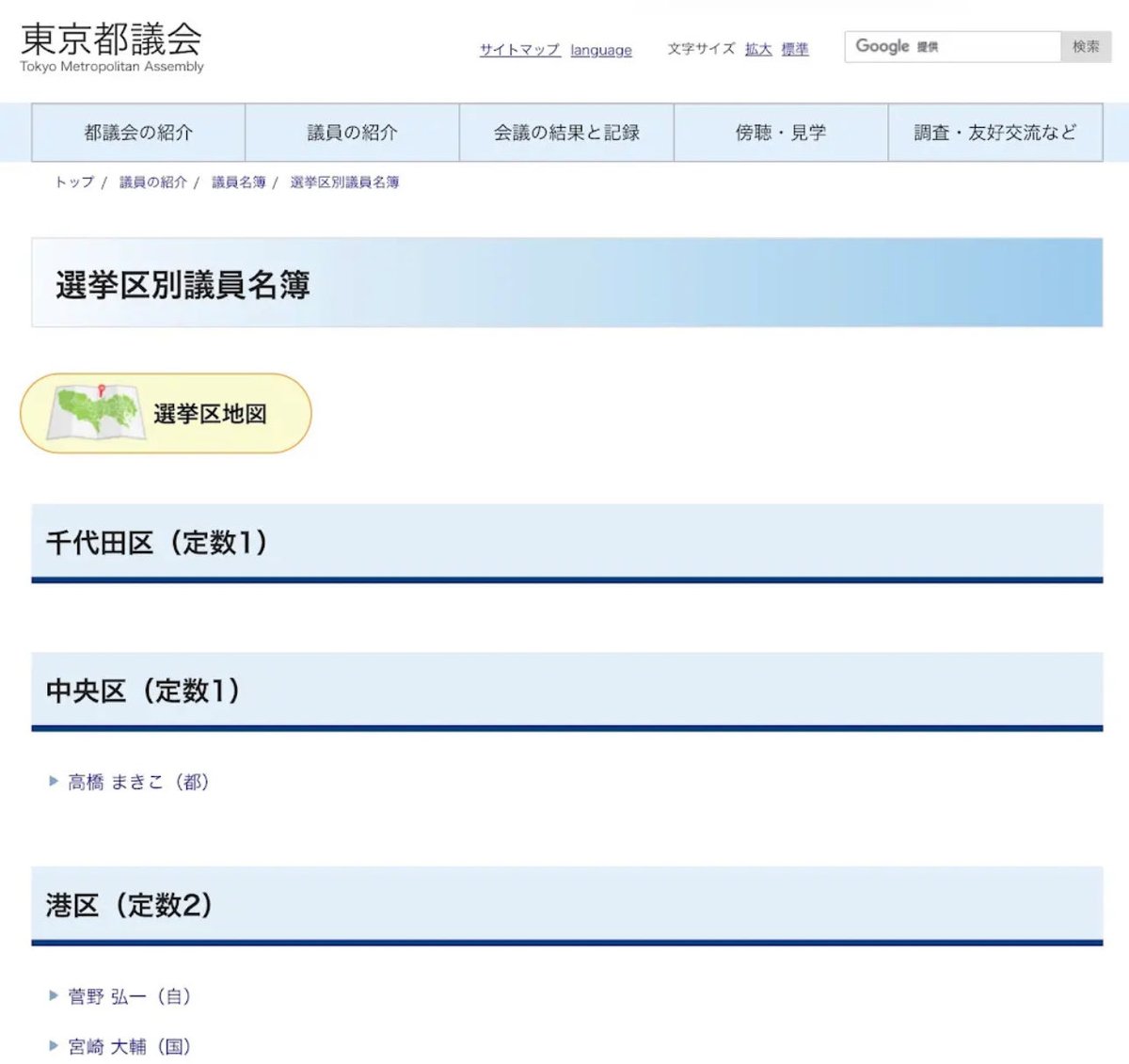Screen dimensions: 1129x1064
Task: Click 選挙区別議員名簿 breadcrumb
Action: (344, 183)
